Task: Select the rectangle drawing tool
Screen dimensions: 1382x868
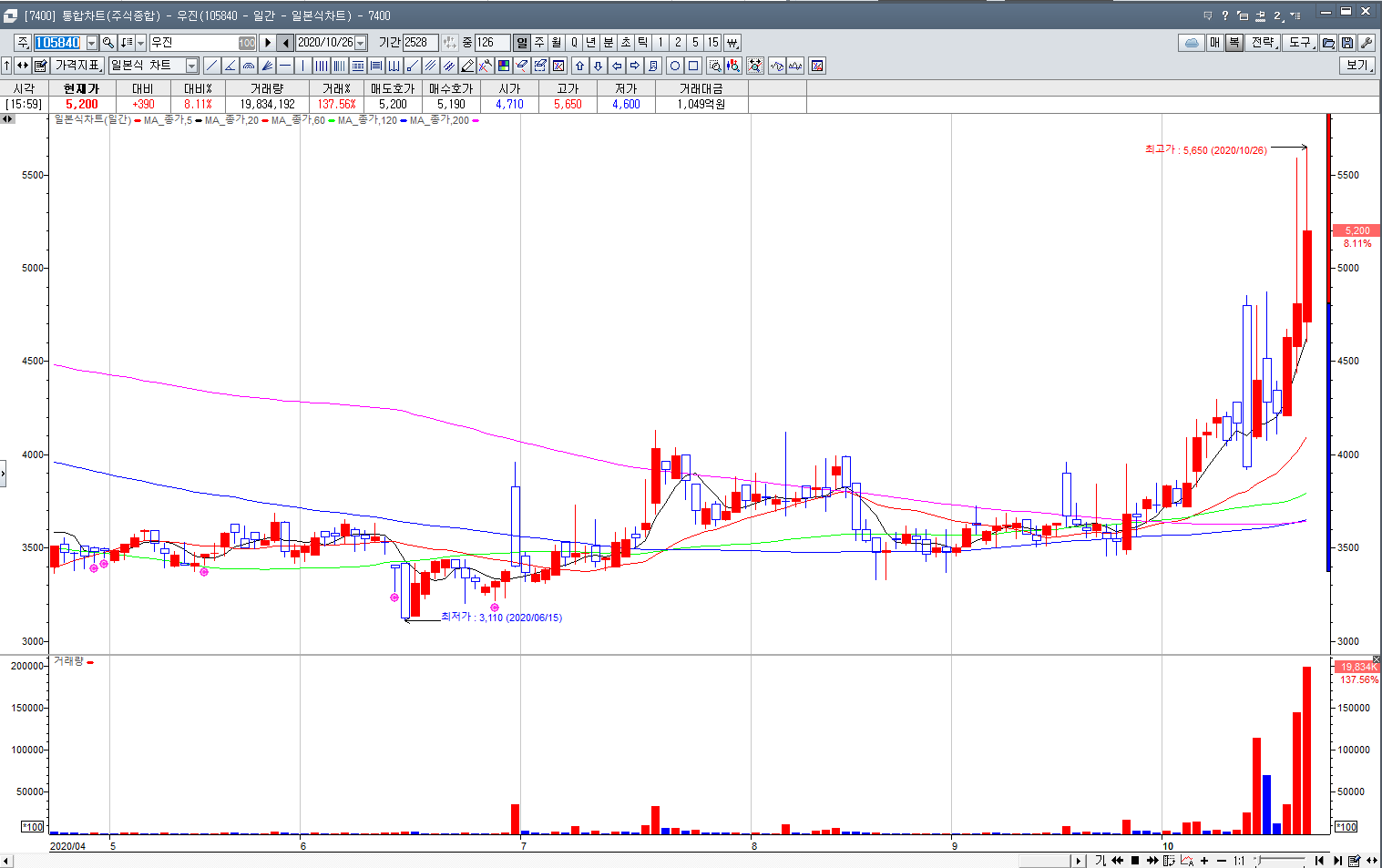Action: pos(692,66)
